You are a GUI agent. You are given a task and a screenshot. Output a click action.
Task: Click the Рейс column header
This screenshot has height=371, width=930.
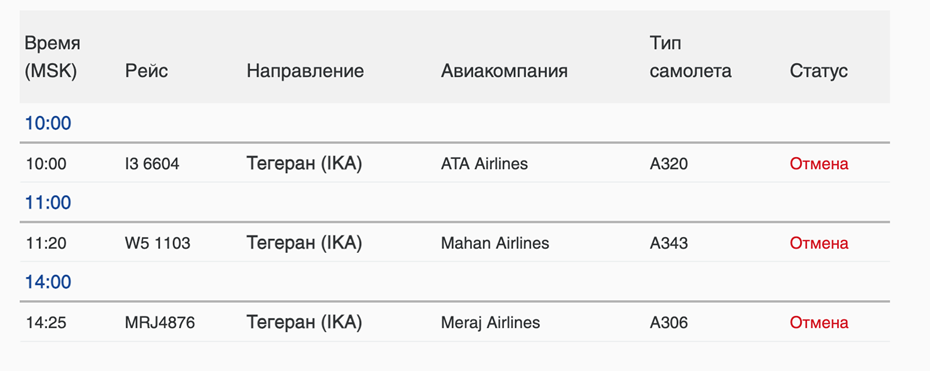pyautogui.click(x=146, y=71)
